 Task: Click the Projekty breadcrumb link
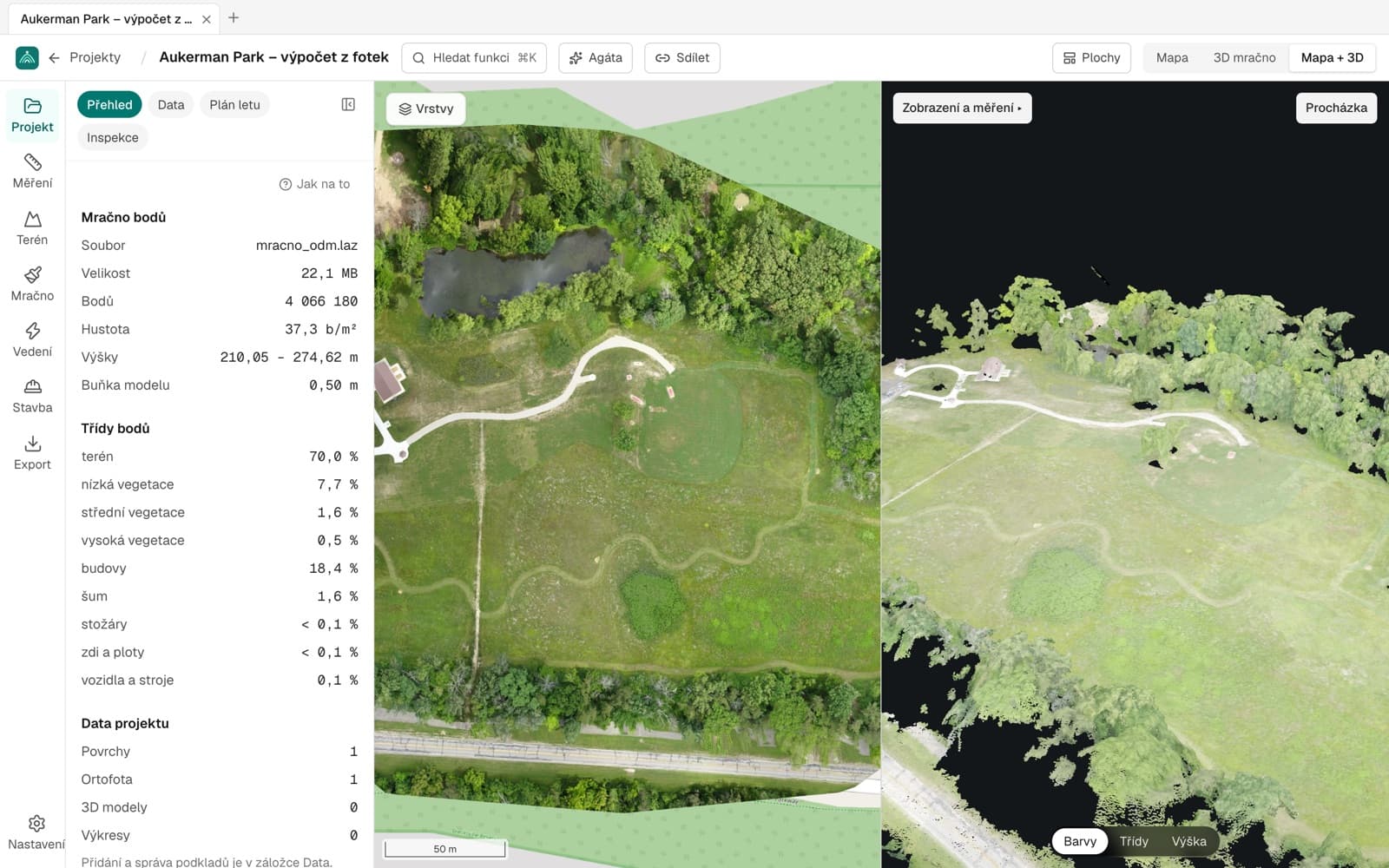pos(95,57)
